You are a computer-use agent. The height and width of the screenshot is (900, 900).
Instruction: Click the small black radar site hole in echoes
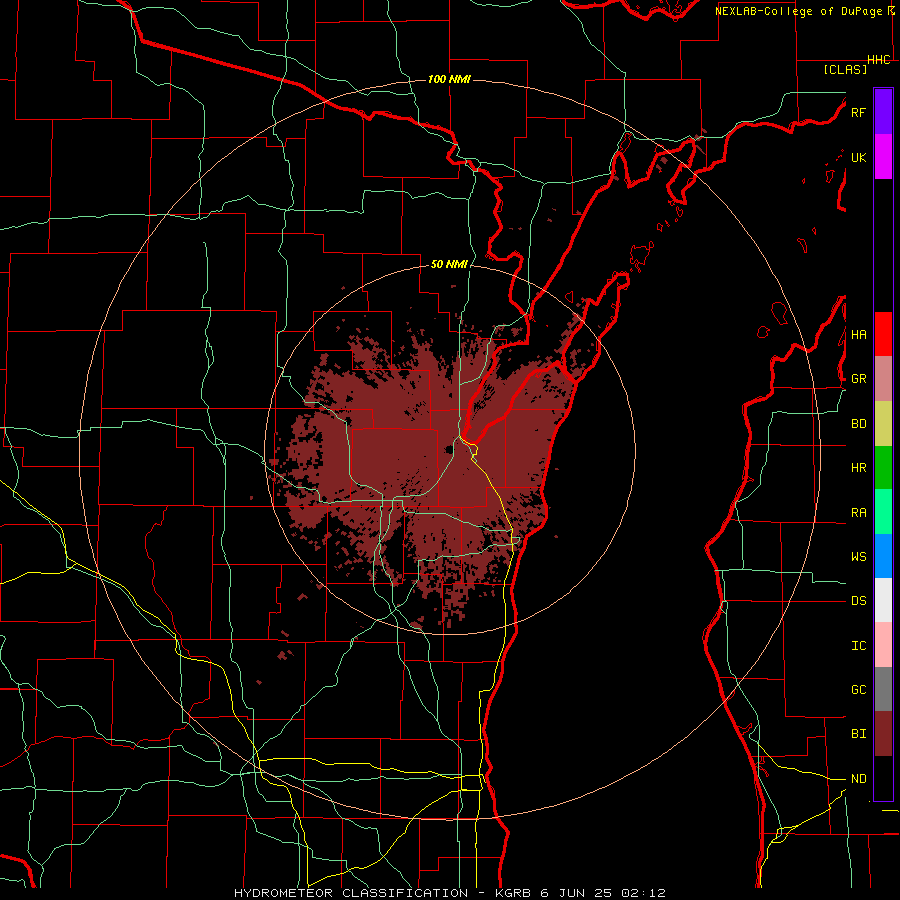(x=449, y=449)
